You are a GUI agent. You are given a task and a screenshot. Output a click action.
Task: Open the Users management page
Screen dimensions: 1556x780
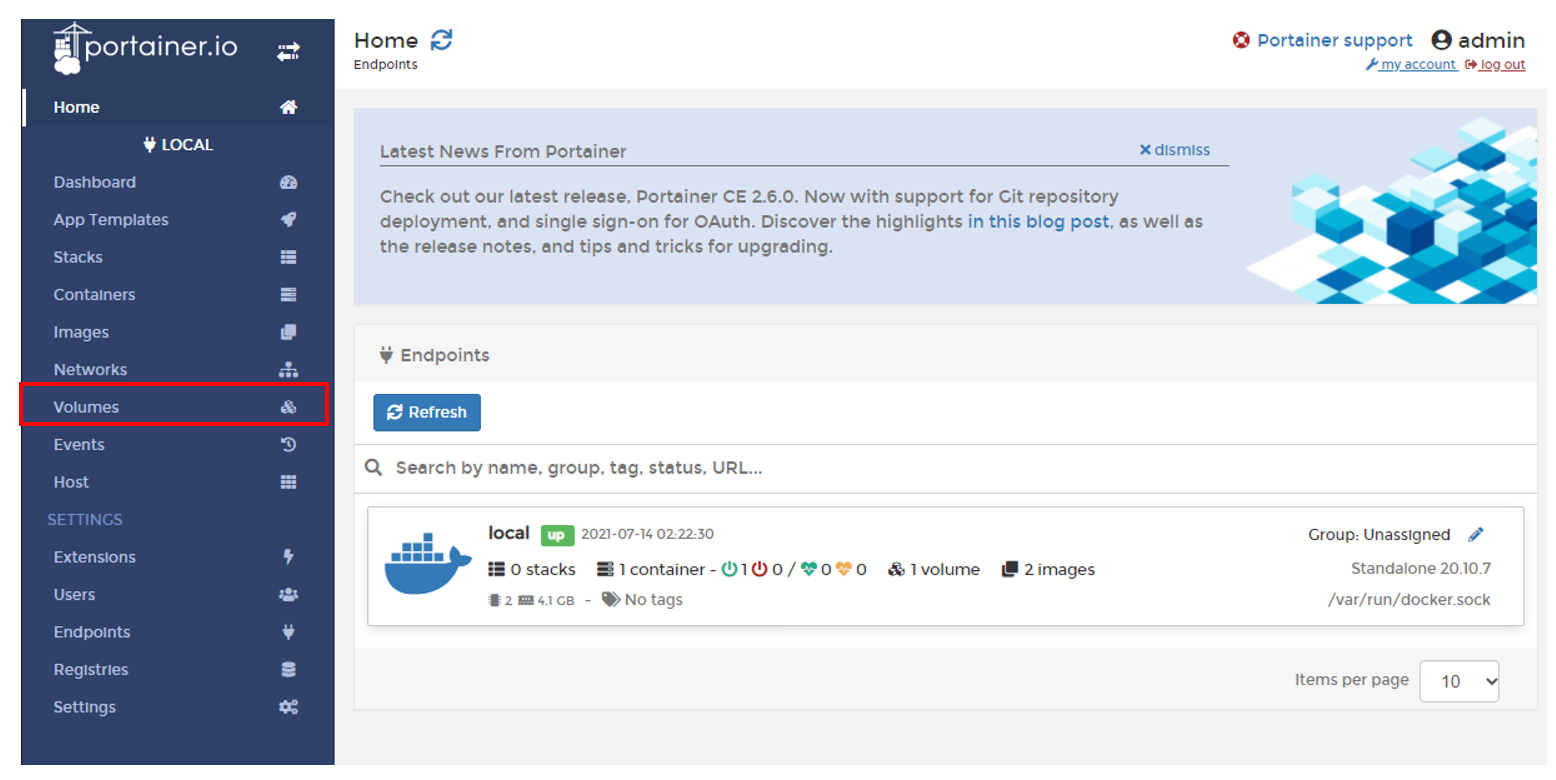point(178,595)
